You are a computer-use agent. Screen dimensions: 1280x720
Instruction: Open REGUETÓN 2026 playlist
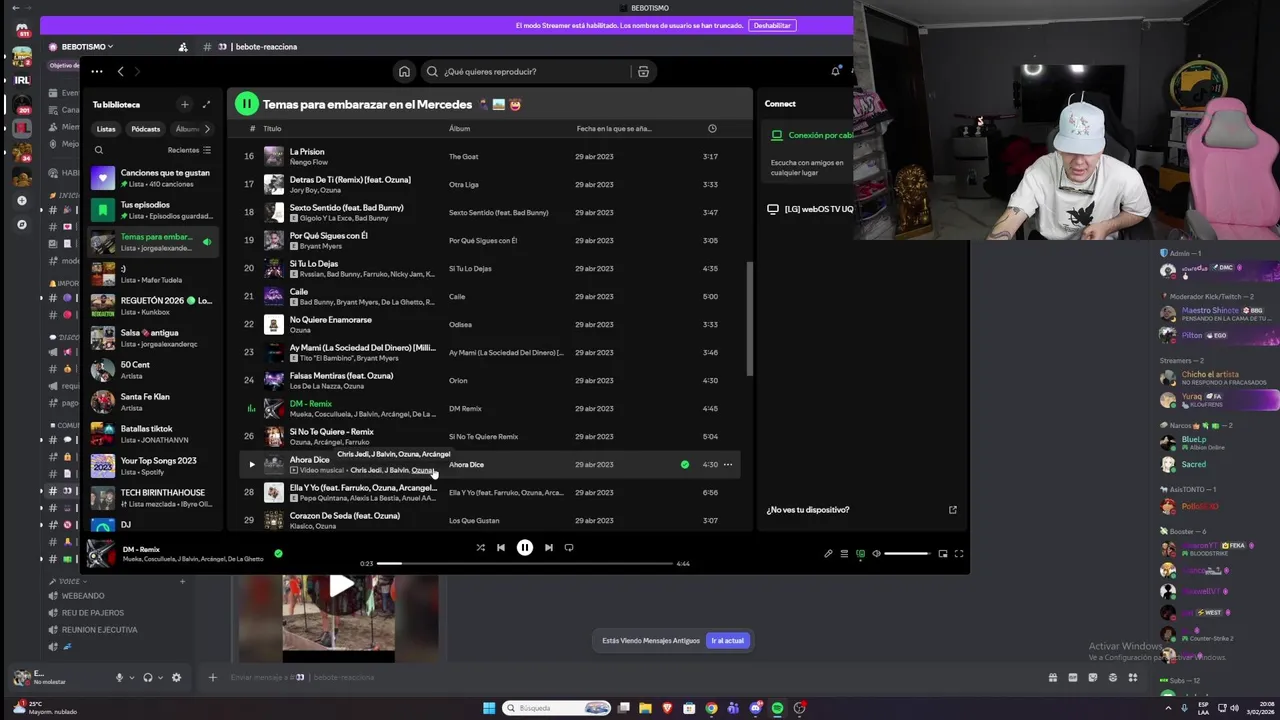(152, 306)
